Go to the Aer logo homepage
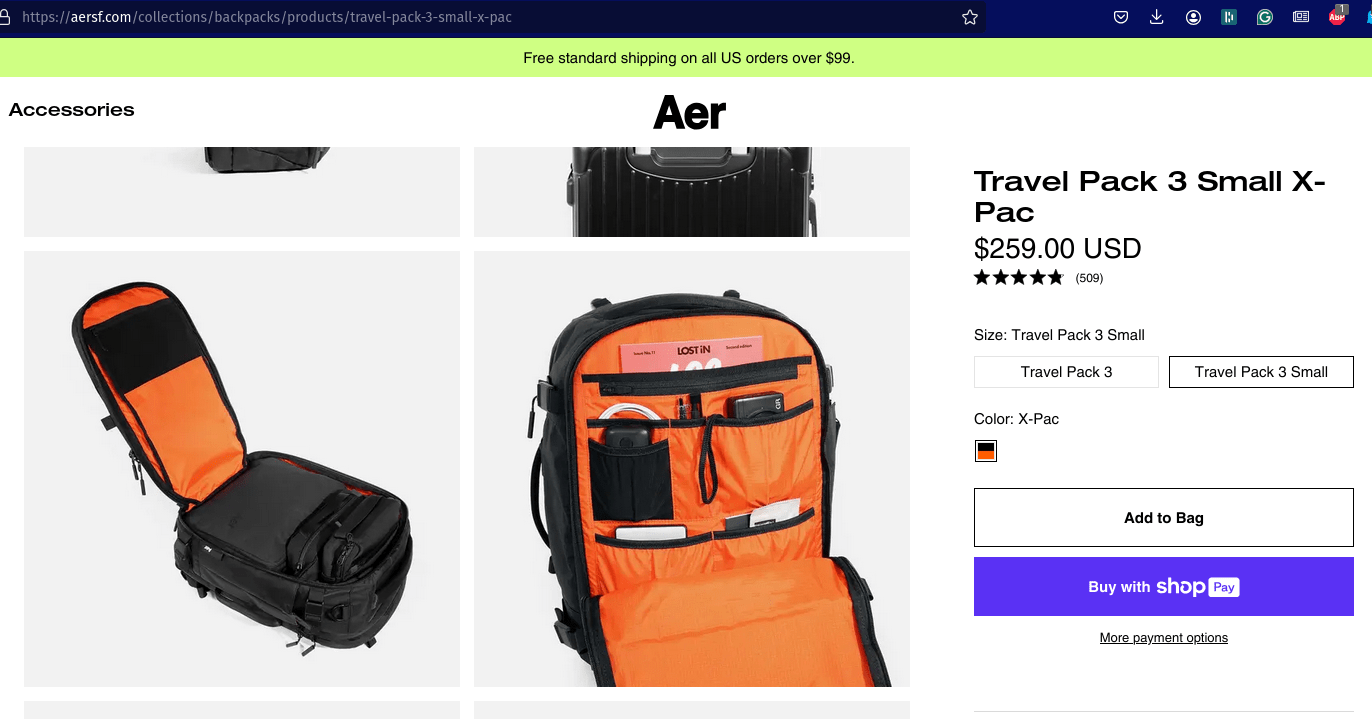Screen dimensions: 1372x719 pyautogui.click(x=690, y=113)
